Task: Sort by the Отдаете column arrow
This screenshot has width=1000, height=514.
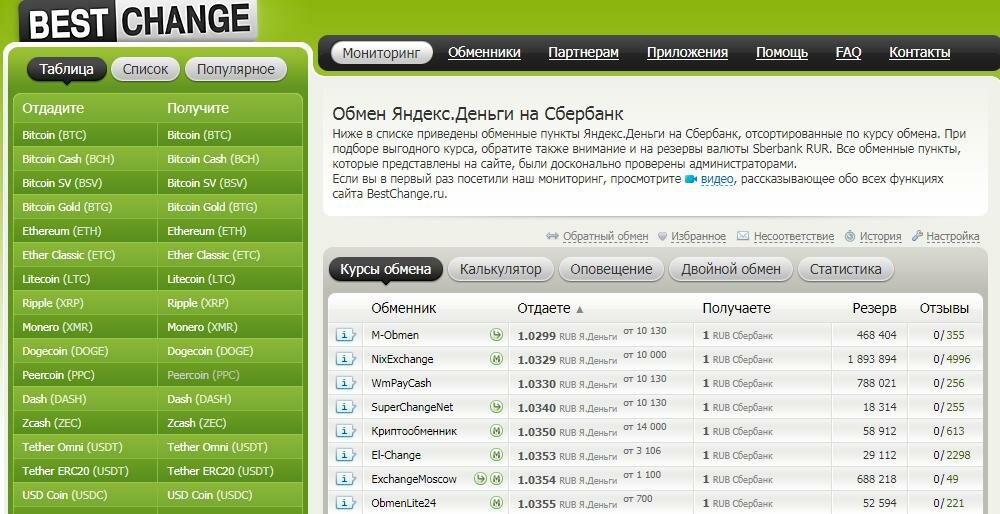Action: pyautogui.click(x=580, y=310)
